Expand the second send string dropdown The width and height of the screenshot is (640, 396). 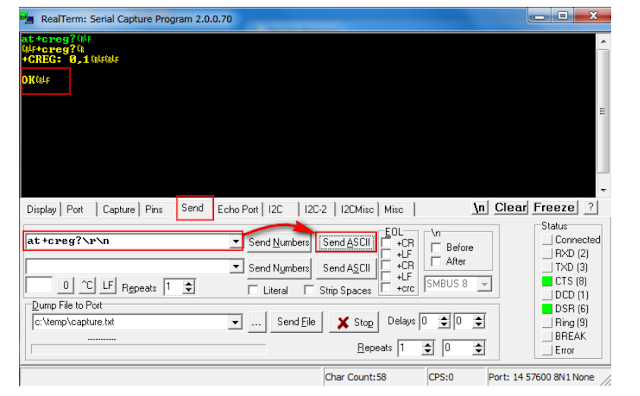point(236,267)
